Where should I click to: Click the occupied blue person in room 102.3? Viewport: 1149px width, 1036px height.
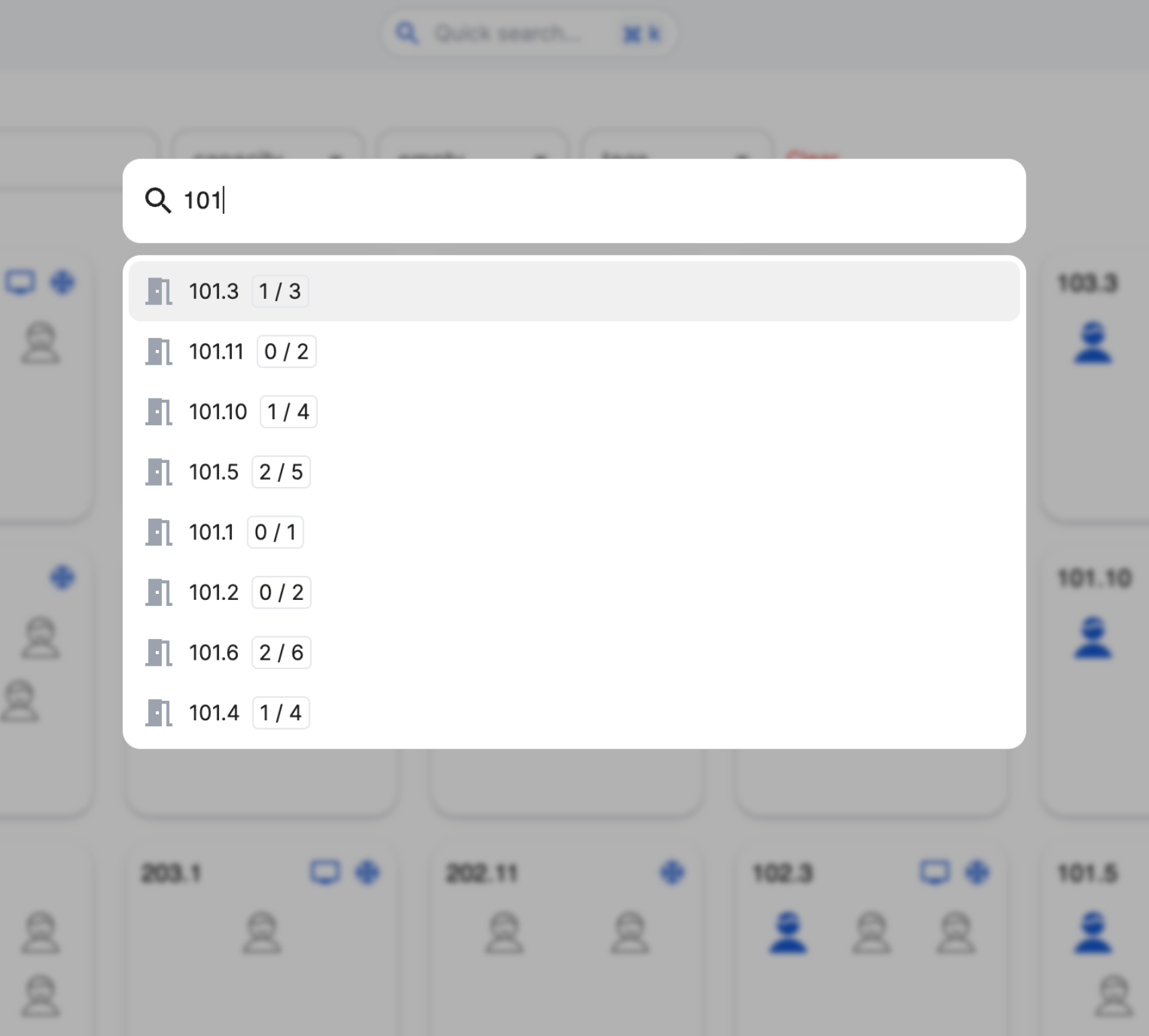pos(788,933)
